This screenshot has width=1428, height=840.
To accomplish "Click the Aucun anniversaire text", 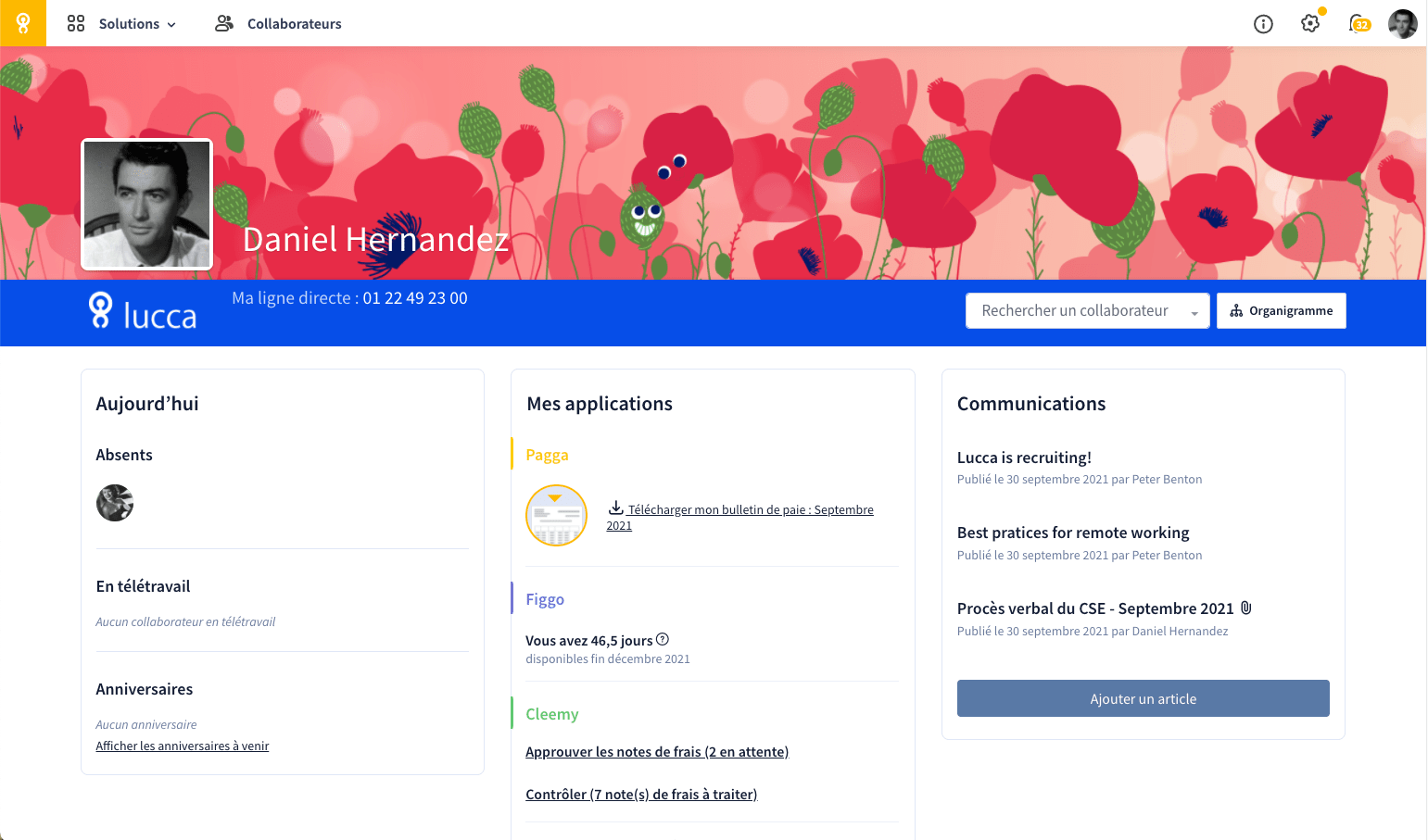I will [x=146, y=725].
